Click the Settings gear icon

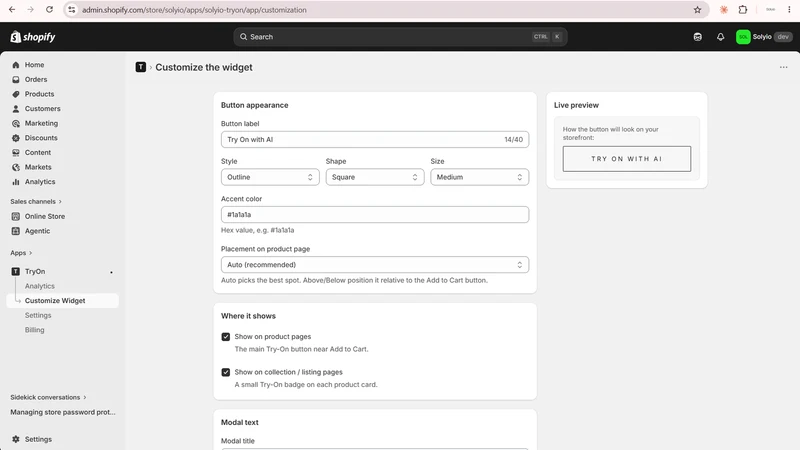[x=16, y=439]
